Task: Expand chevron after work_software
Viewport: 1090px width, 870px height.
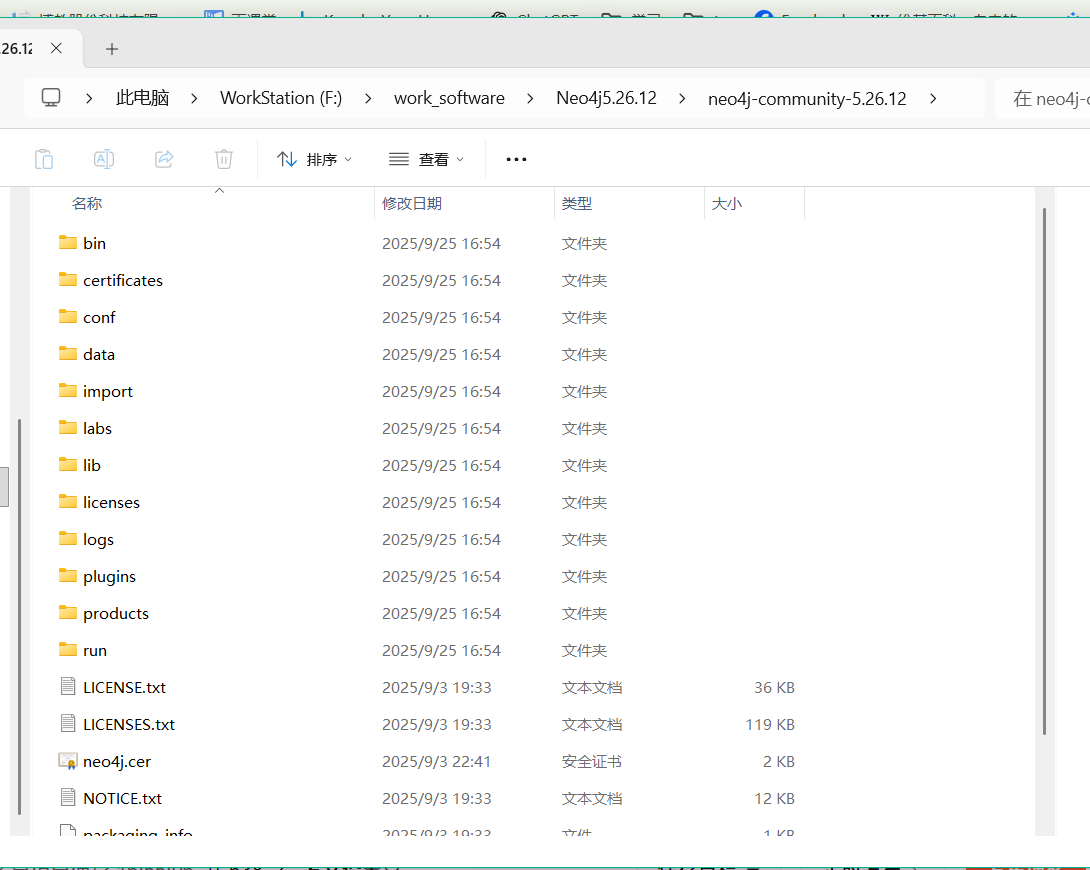Action: click(x=530, y=99)
